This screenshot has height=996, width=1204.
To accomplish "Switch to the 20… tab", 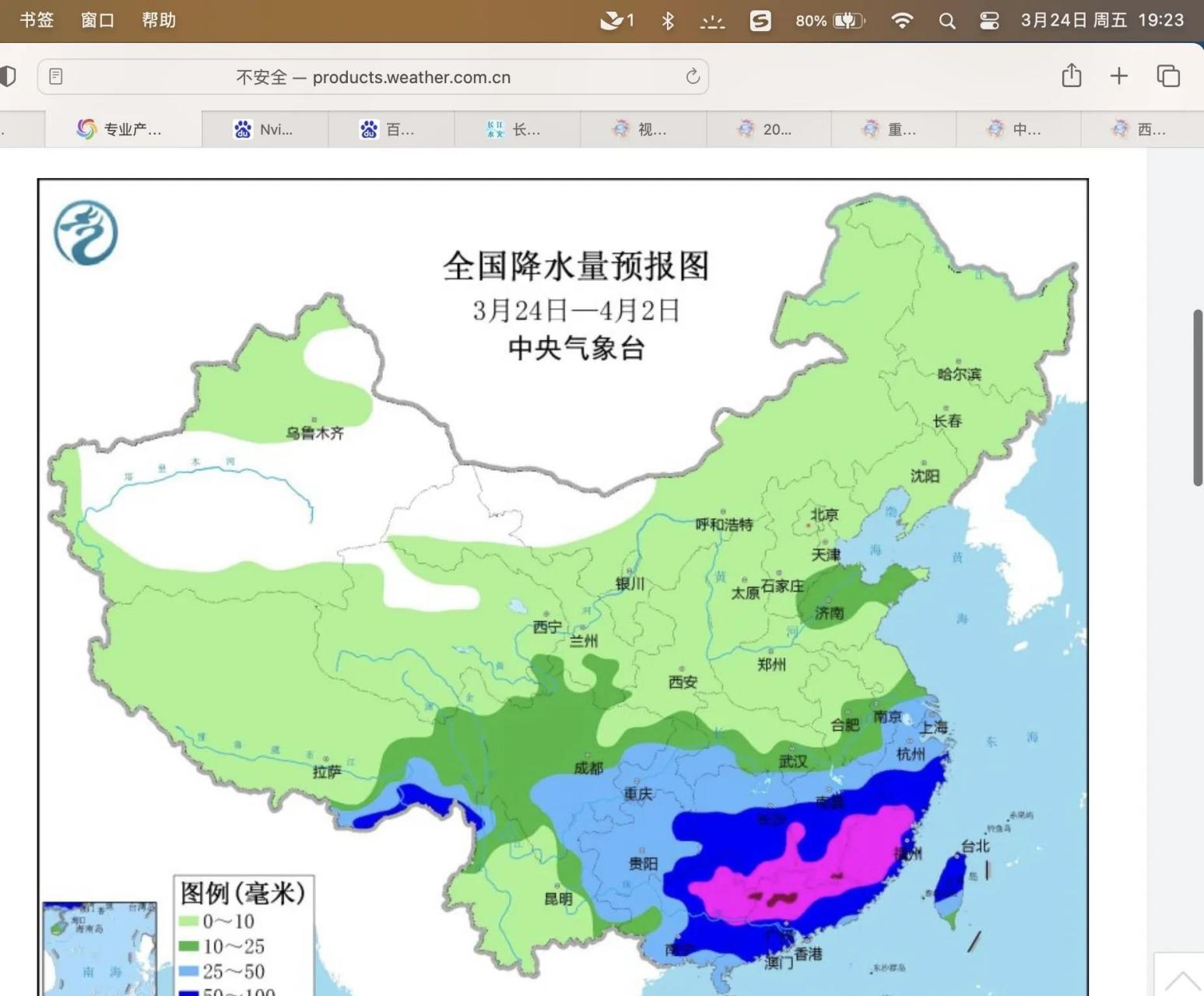I will (x=768, y=129).
